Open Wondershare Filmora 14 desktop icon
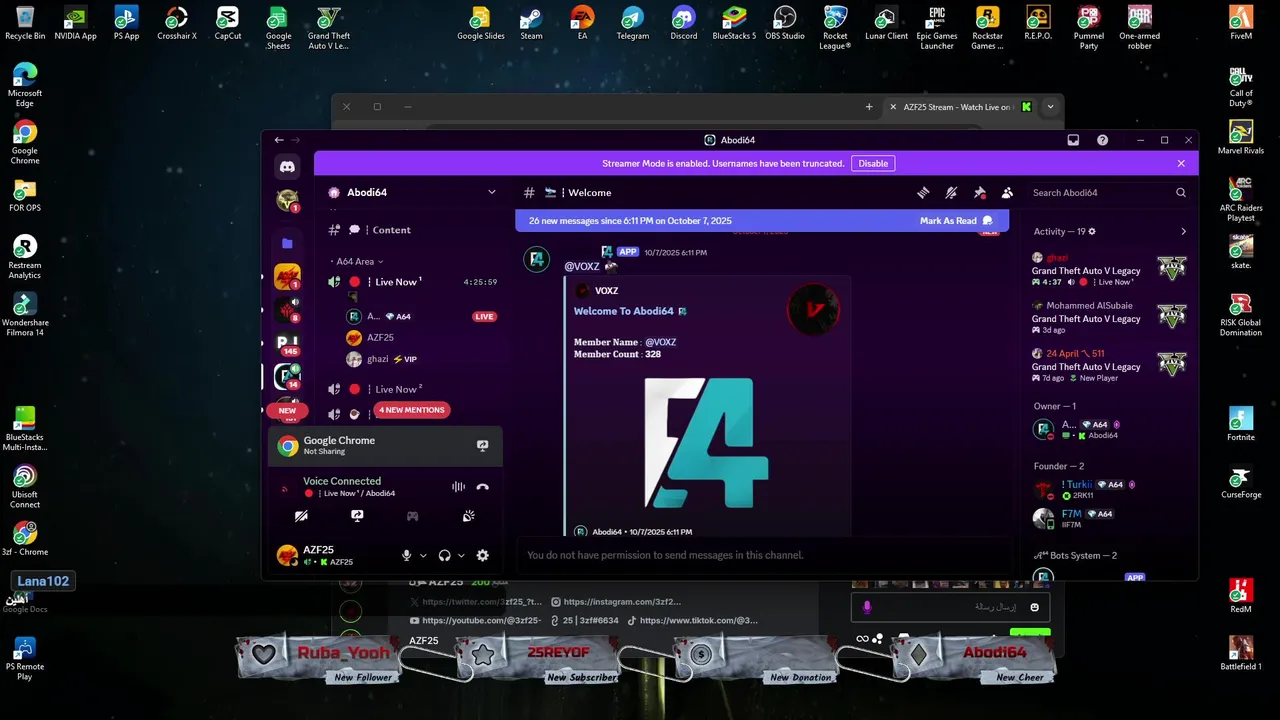The height and width of the screenshot is (720, 1280). point(25,315)
